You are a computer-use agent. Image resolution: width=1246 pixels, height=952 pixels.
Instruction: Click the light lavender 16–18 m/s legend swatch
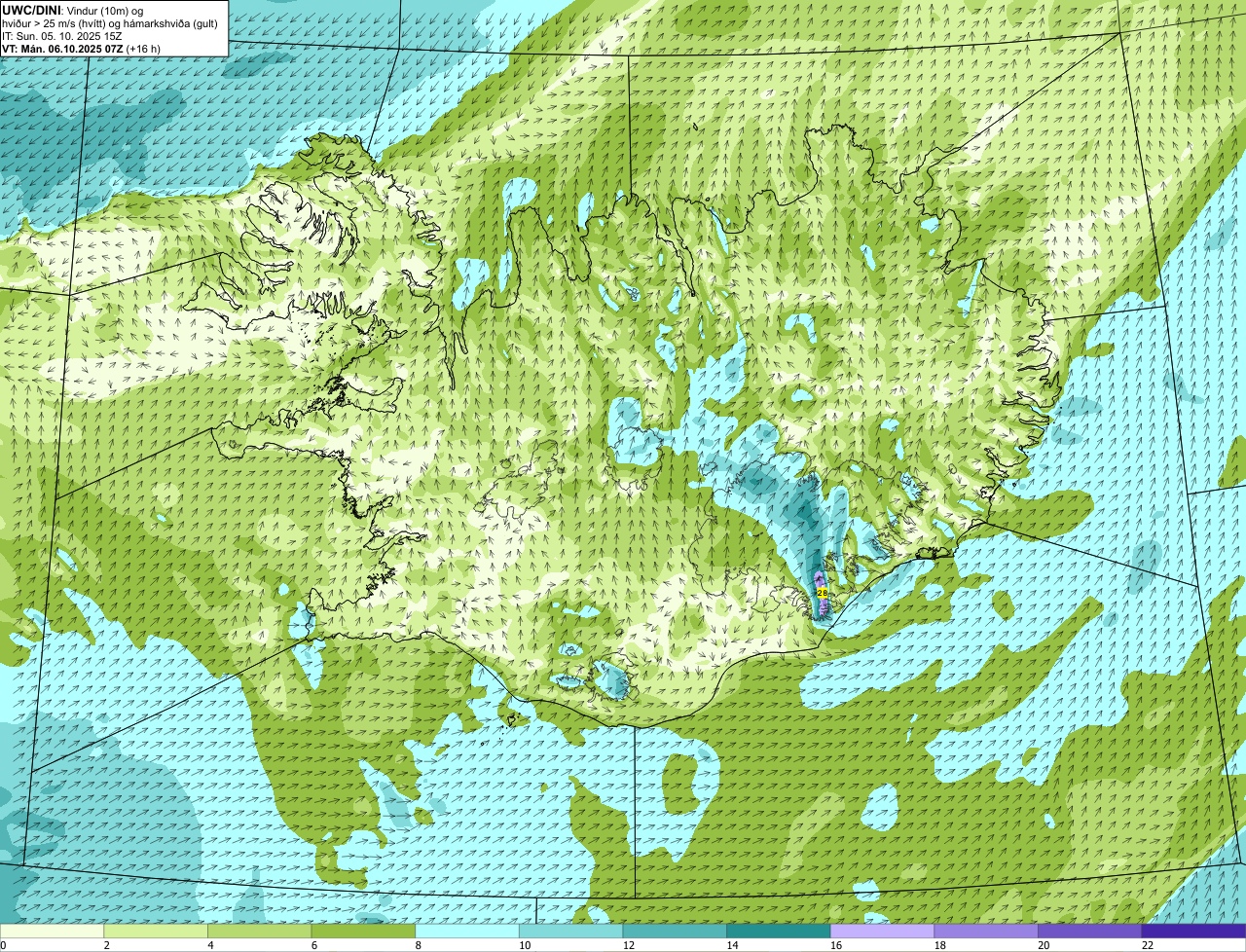point(883,932)
